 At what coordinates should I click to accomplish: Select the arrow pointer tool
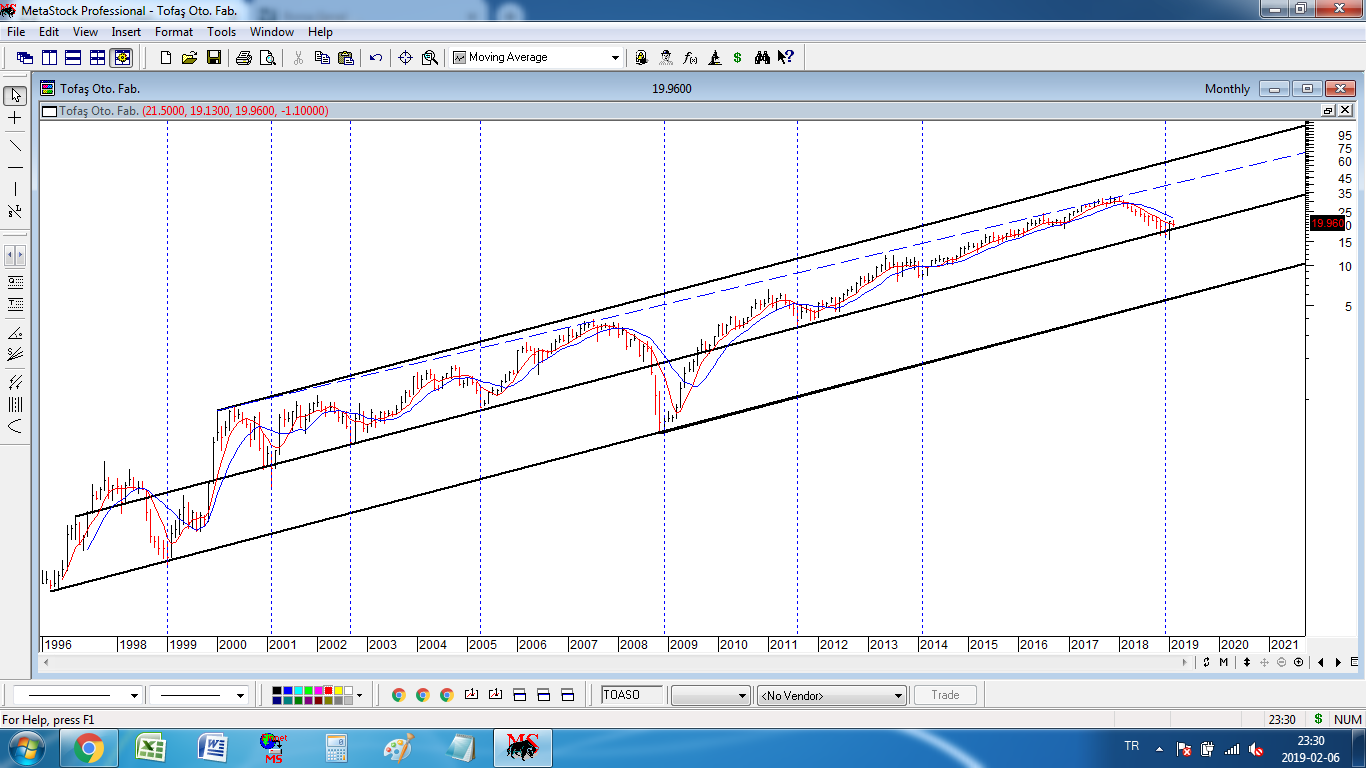[x=15, y=95]
